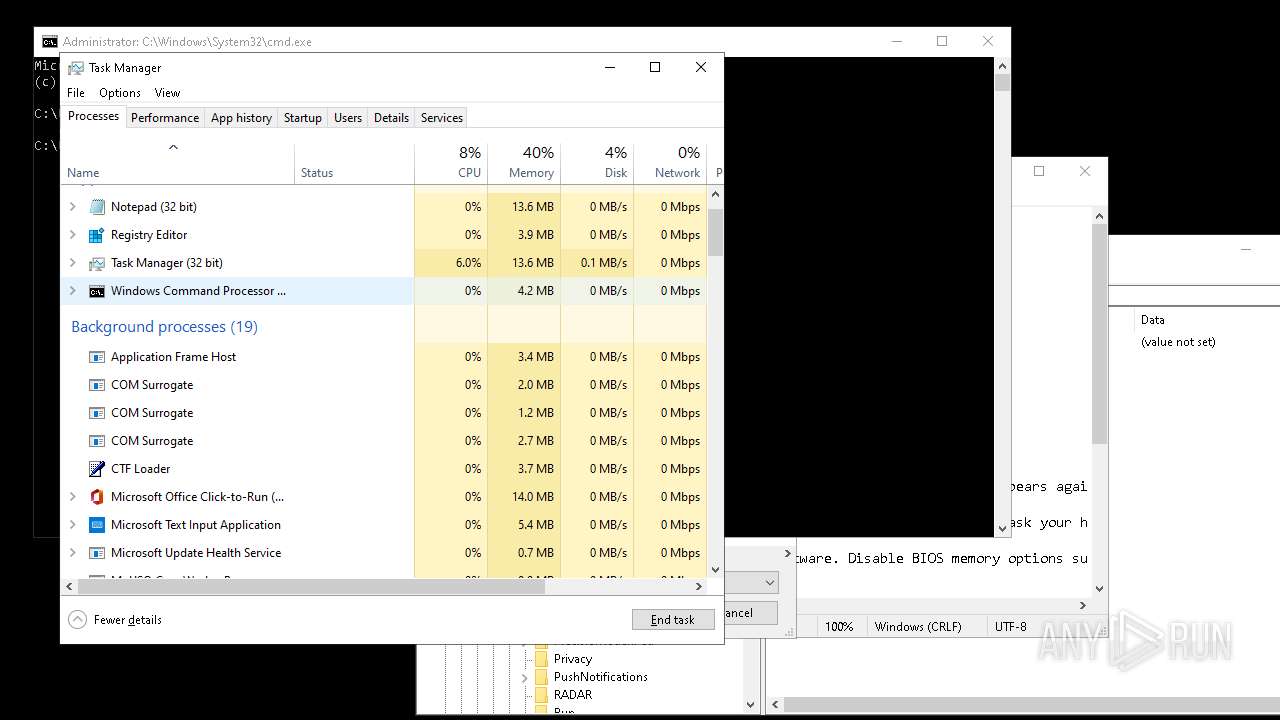Expand Microsoft Update Health Service group
This screenshot has height=720, width=1280.
pos(72,553)
